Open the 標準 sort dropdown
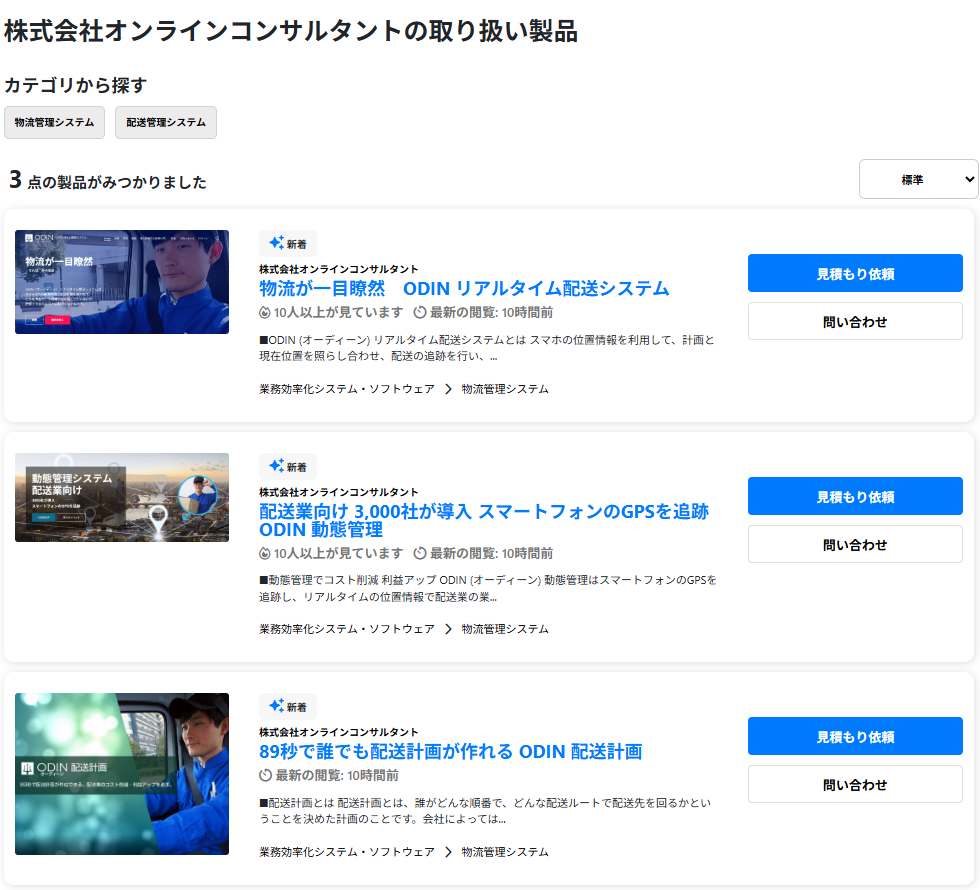This screenshot has height=890, width=980. click(x=919, y=179)
